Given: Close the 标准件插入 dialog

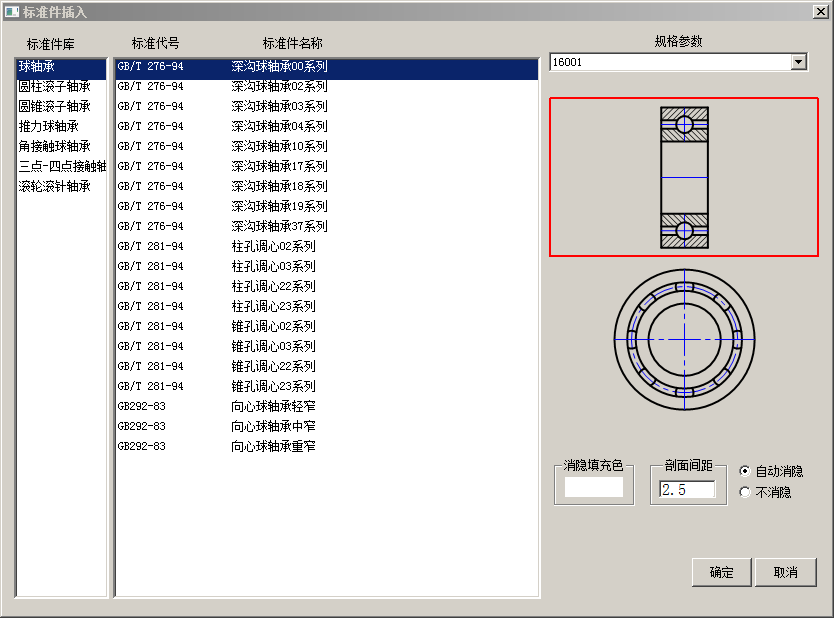Looking at the screenshot, I should click(820, 12).
